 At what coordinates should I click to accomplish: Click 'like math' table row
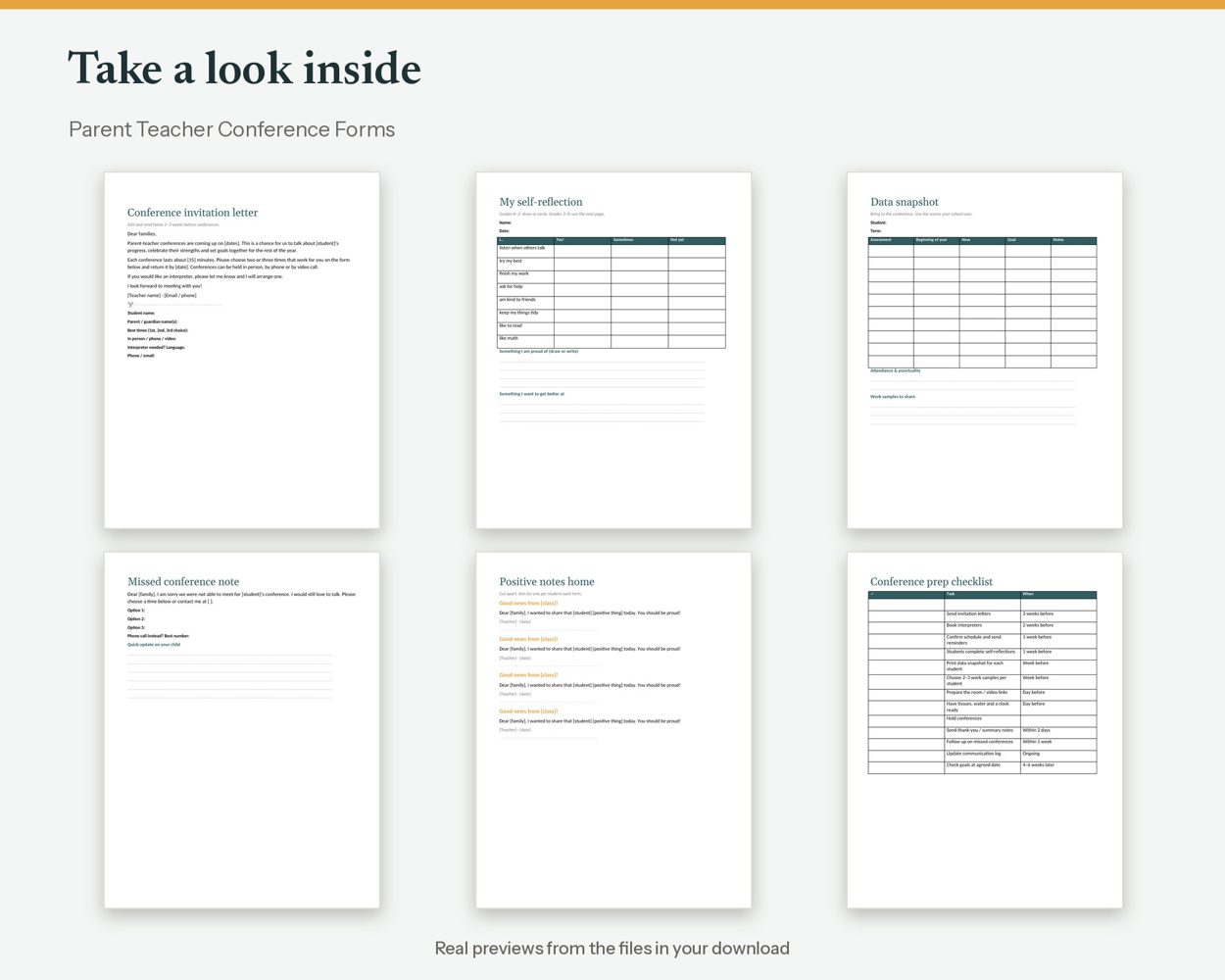tap(612, 341)
